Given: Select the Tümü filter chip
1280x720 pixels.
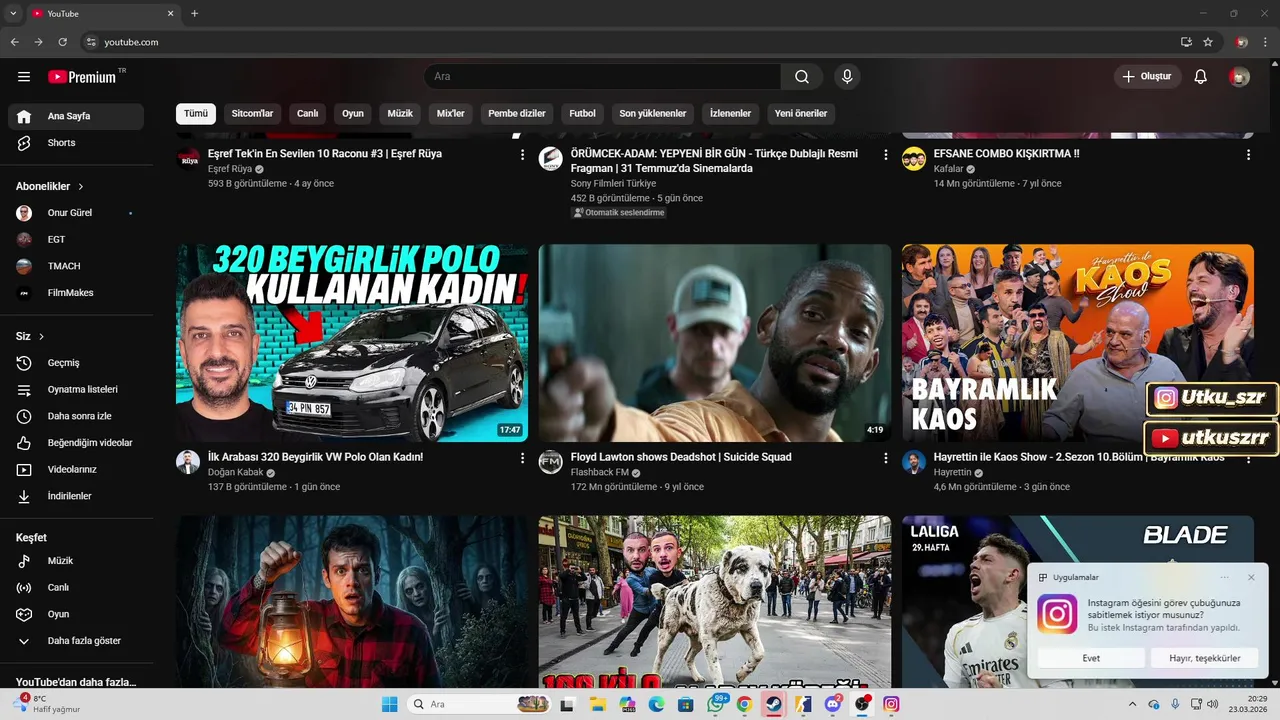Looking at the screenshot, I should [x=196, y=114].
